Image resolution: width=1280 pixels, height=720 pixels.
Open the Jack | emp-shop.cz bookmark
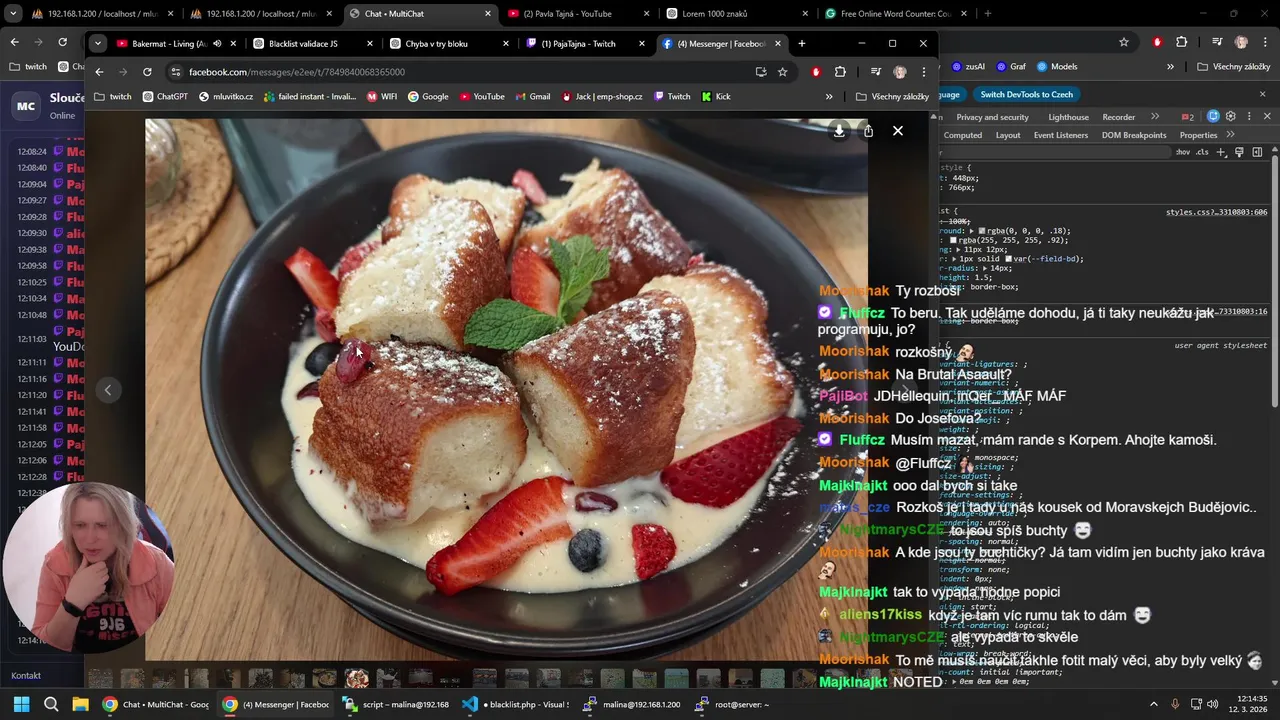[602, 97]
